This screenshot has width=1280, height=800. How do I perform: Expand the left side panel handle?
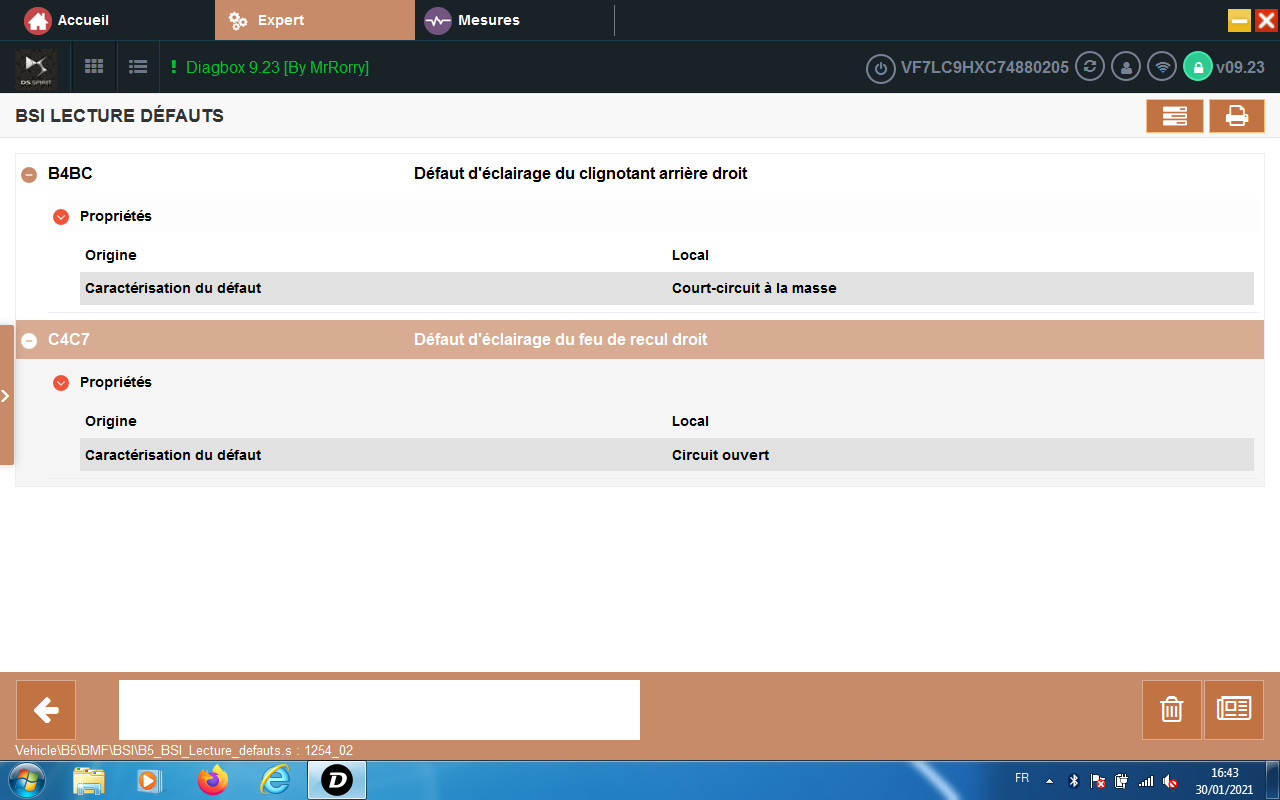6,395
